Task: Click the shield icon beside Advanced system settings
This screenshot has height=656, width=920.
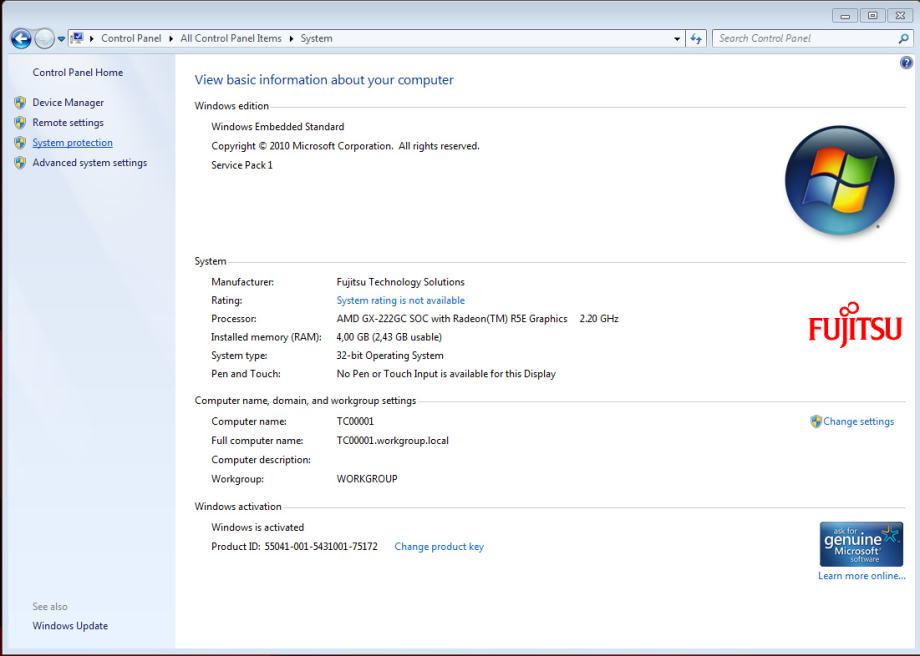Action: click(19, 163)
